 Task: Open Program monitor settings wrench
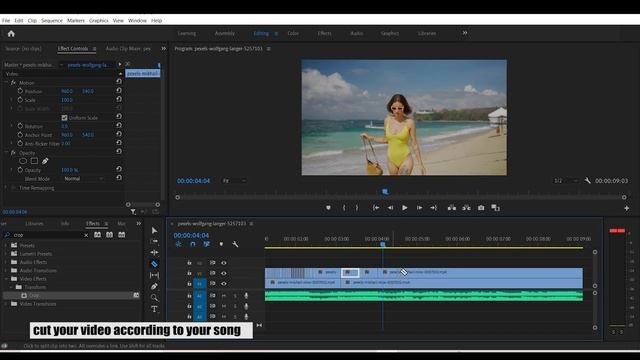click(588, 180)
